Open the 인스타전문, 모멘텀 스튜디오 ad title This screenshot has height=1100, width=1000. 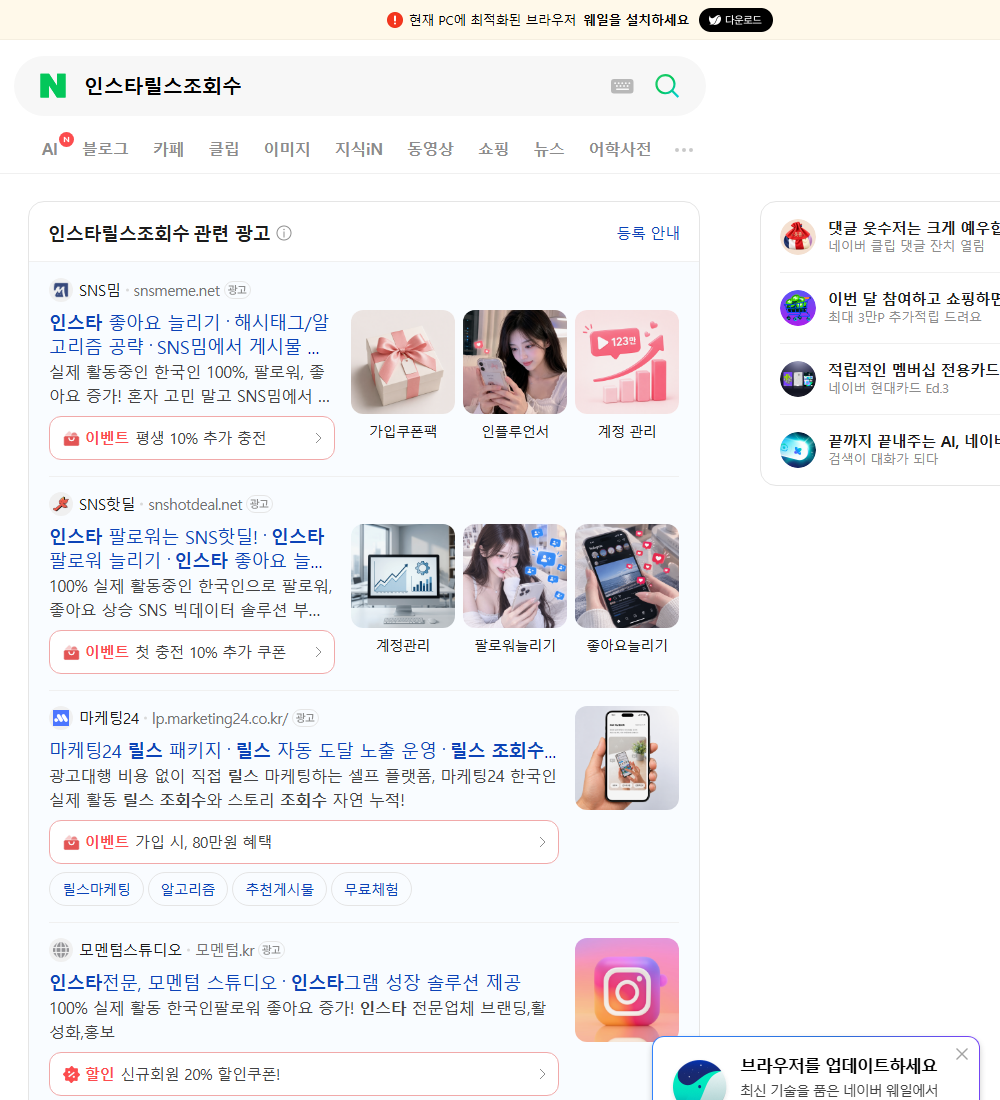tap(285, 982)
